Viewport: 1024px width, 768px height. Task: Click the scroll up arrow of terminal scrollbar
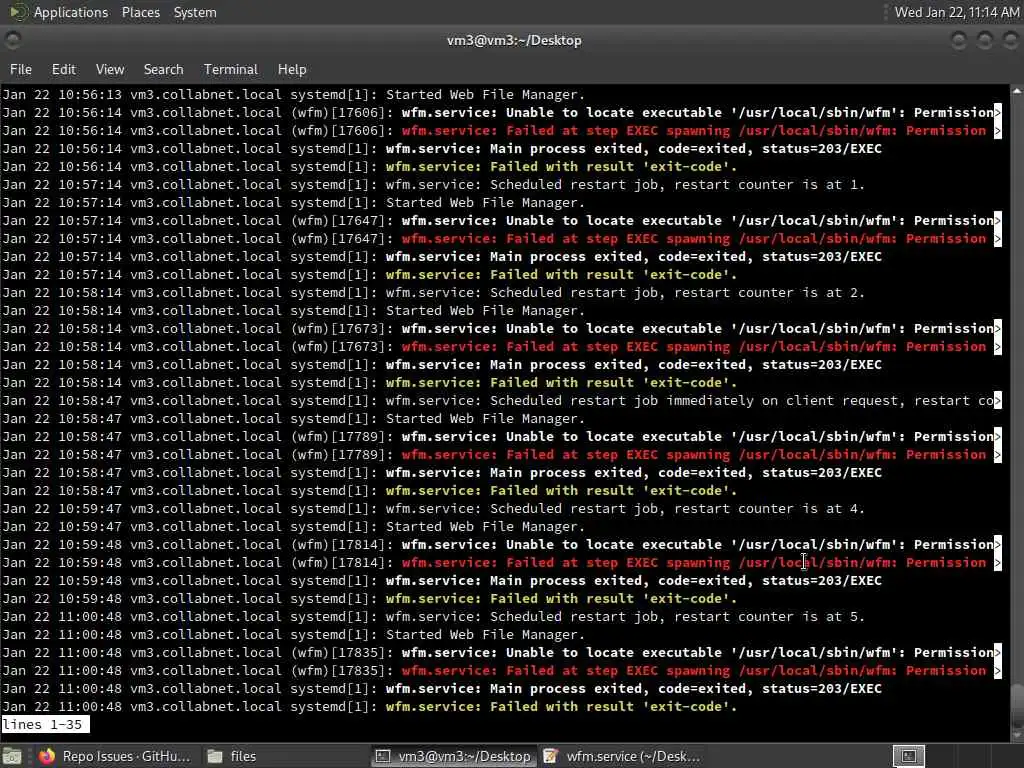point(1017,91)
